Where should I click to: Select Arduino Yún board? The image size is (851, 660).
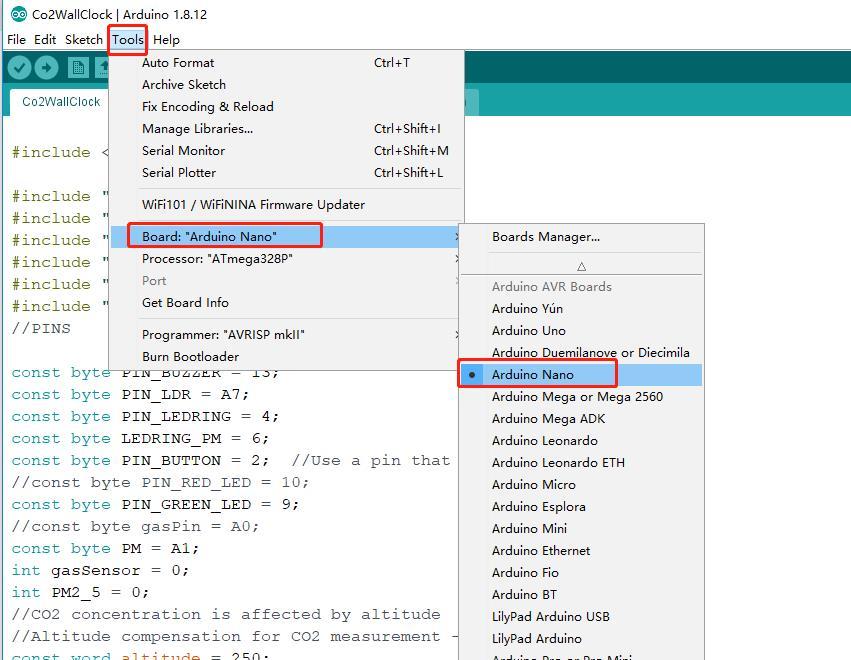[x=581, y=308]
